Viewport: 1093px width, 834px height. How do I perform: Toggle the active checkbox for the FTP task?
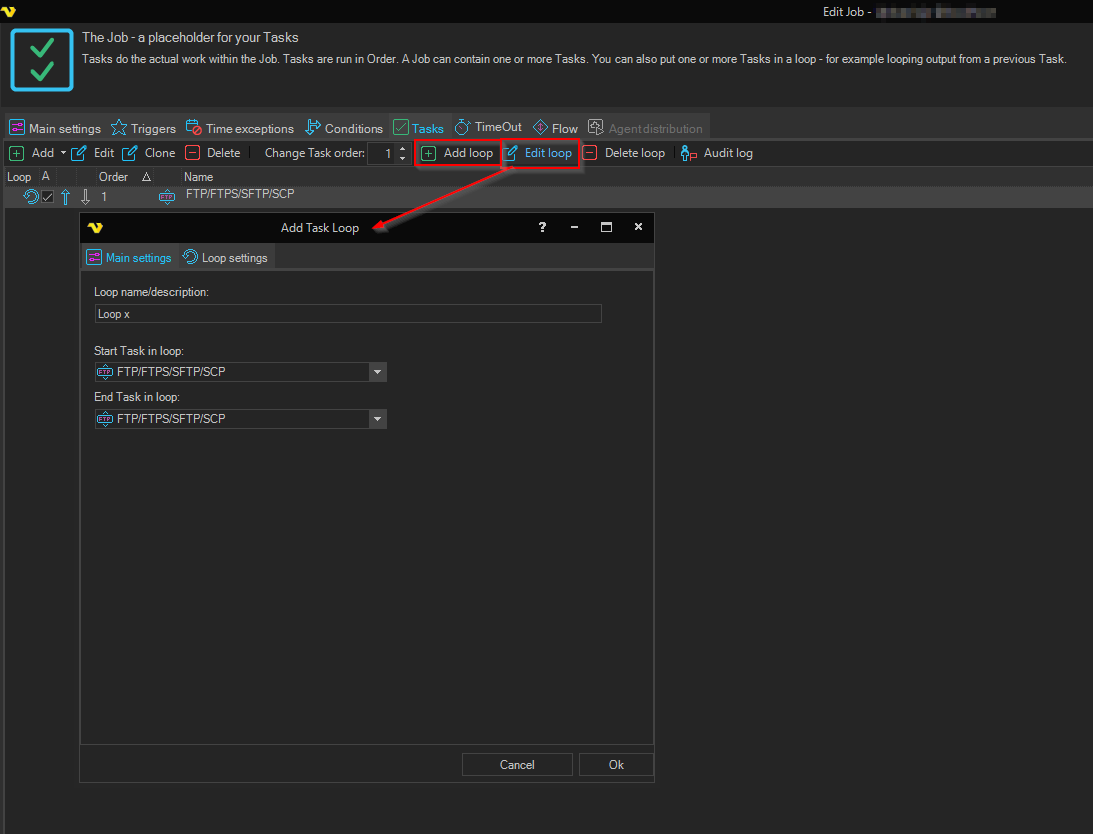[x=47, y=197]
